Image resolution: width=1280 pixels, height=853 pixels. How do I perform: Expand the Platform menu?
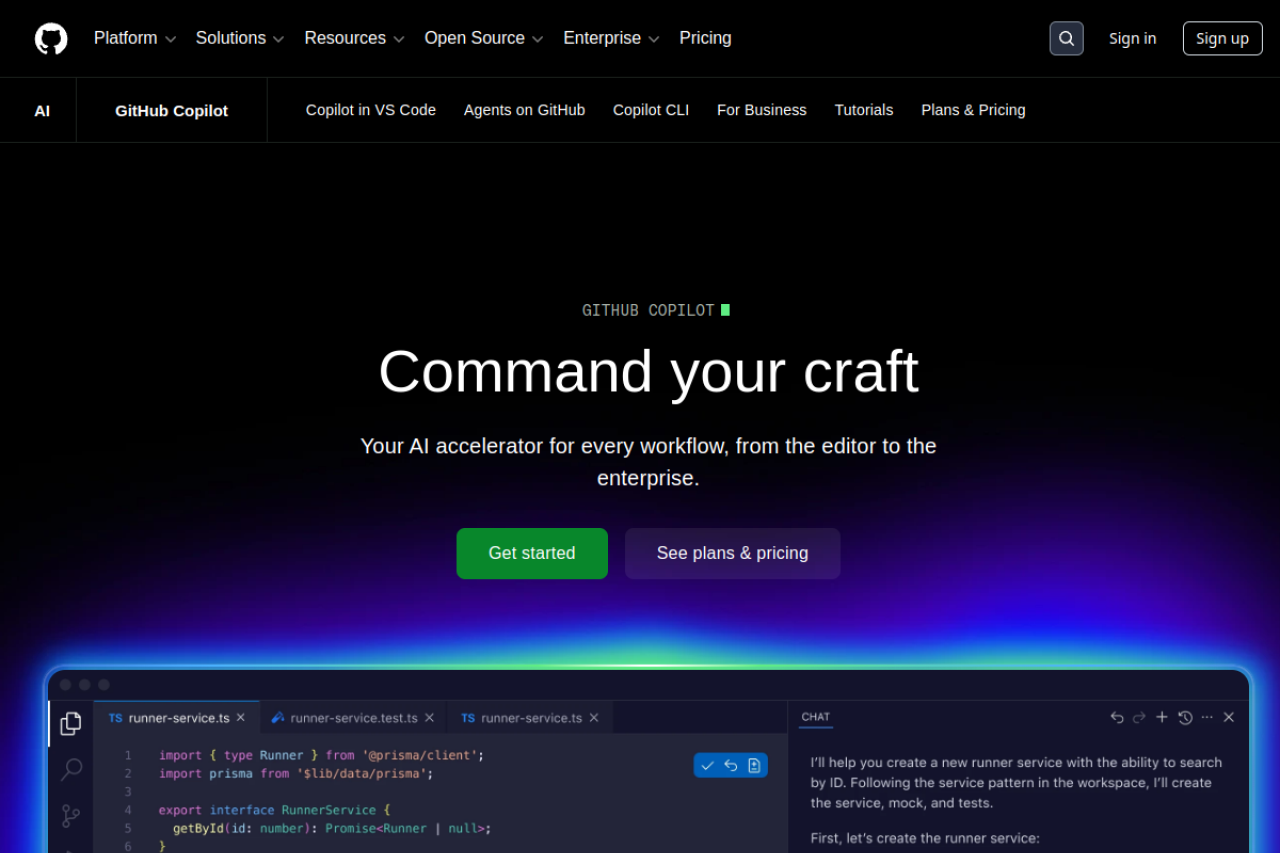point(135,38)
